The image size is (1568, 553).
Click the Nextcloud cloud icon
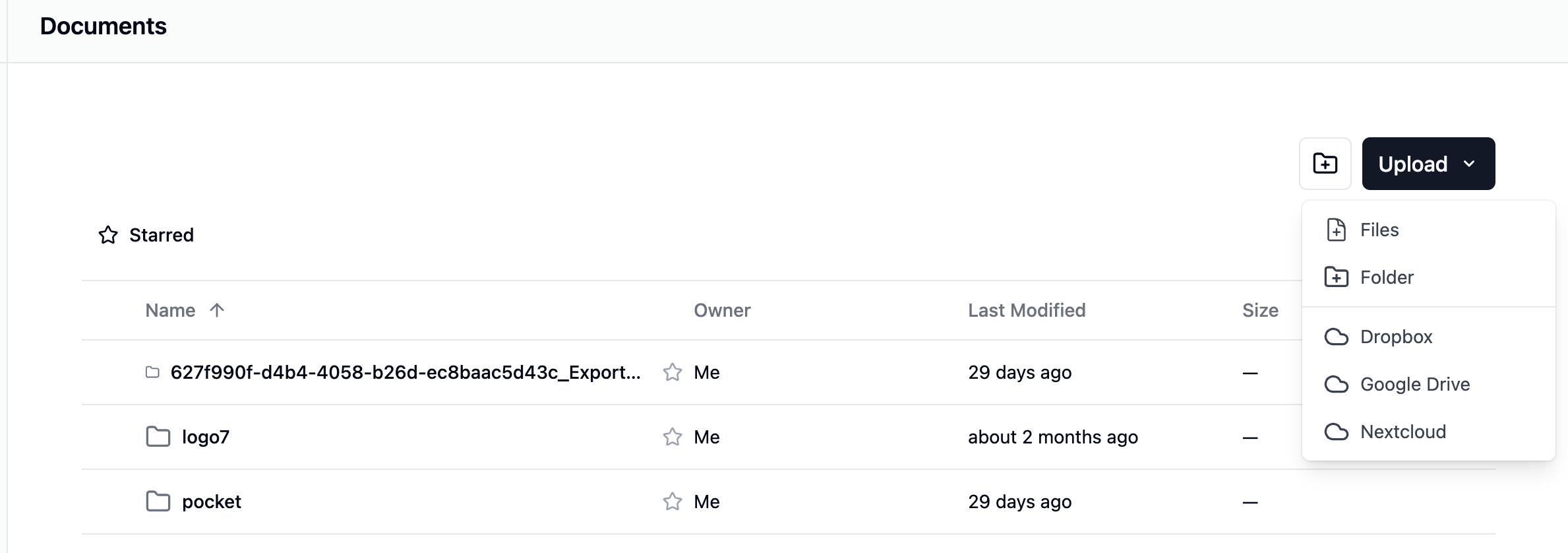tap(1337, 432)
